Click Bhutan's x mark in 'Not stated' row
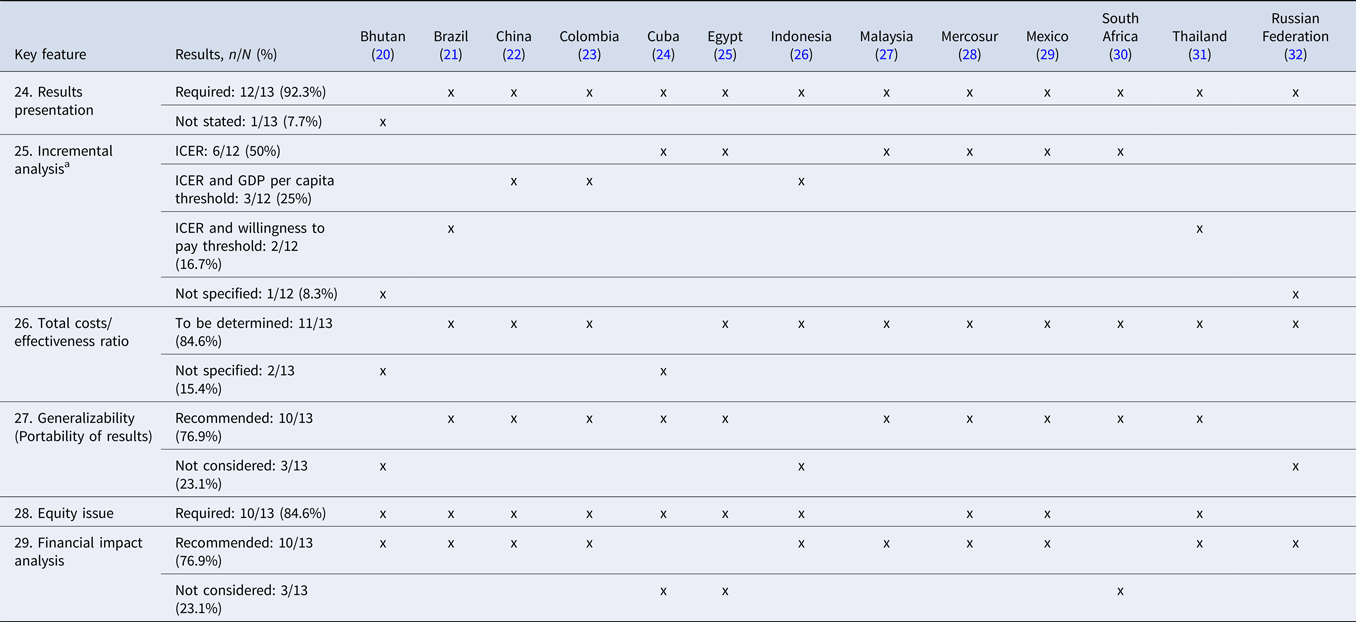Image resolution: width=1356 pixels, height=622 pixels. point(383,122)
